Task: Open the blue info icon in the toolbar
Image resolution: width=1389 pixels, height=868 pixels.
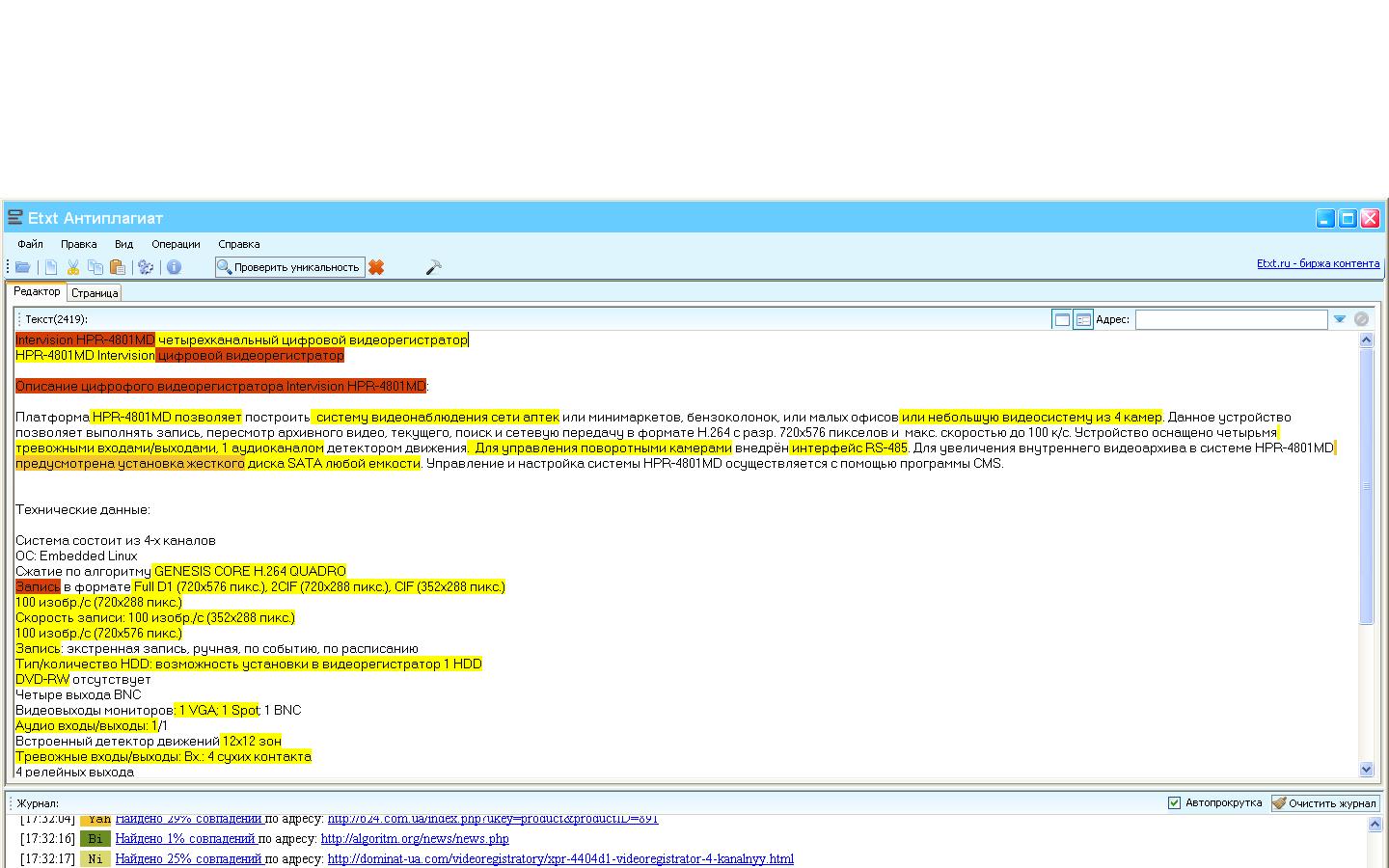Action: point(174,267)
